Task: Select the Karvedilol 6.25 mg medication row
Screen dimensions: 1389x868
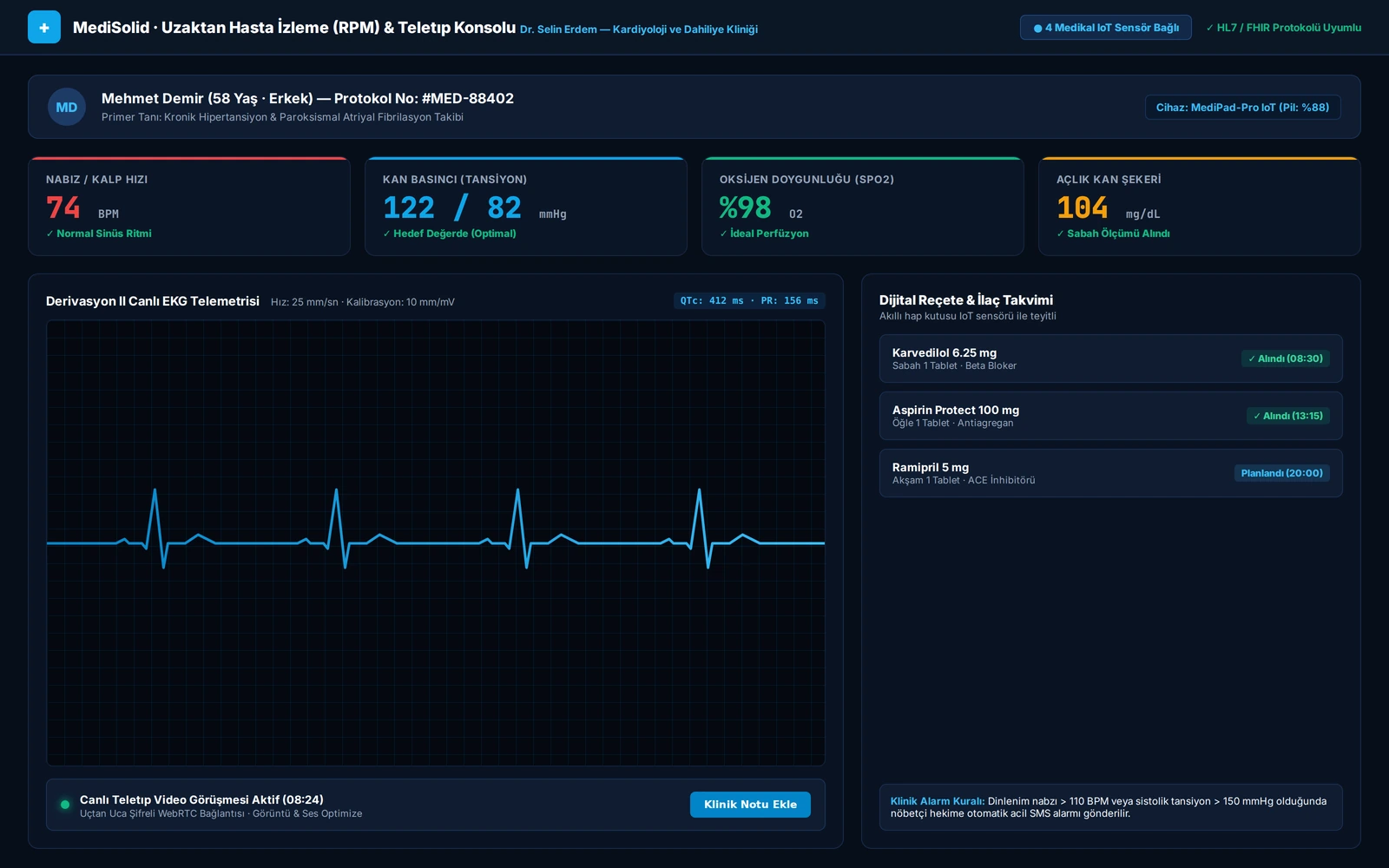Action: point(1111,358)
